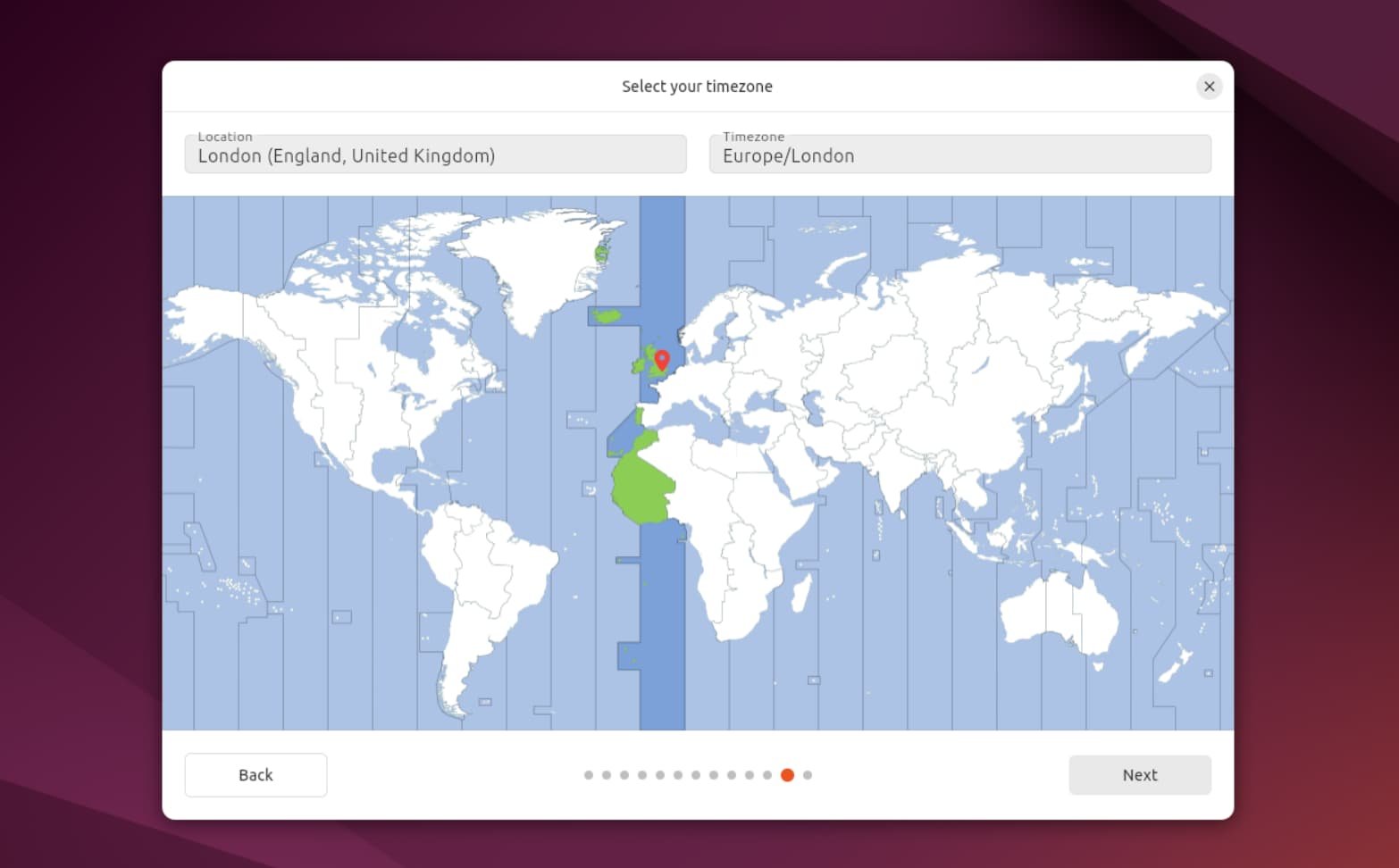Open the Timezone field showing Europe/London
Image resolution: width=1399 pixels, height=868 pixels.
coord(960,154)
